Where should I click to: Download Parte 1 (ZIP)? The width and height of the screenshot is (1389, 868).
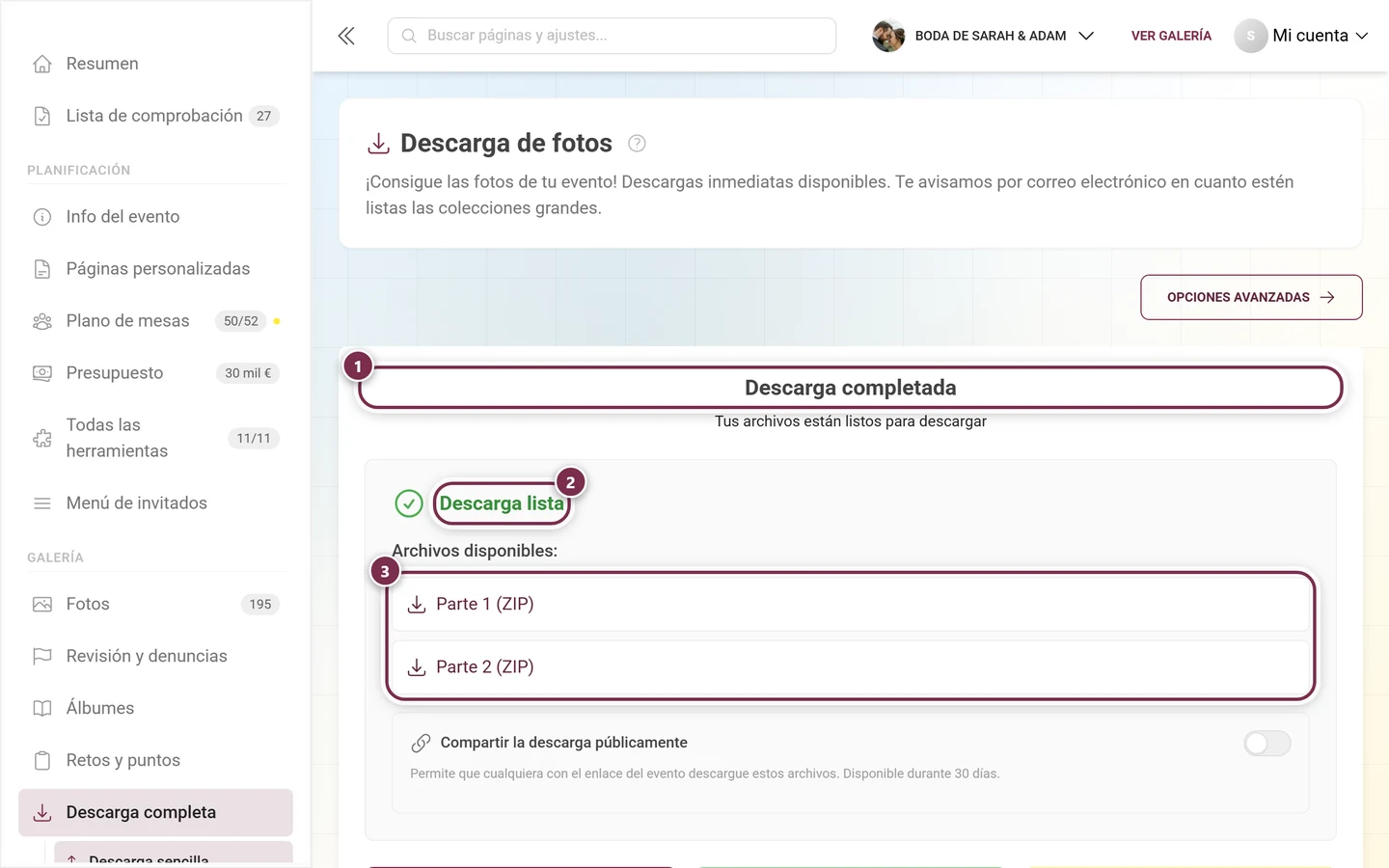coord(850,605)
